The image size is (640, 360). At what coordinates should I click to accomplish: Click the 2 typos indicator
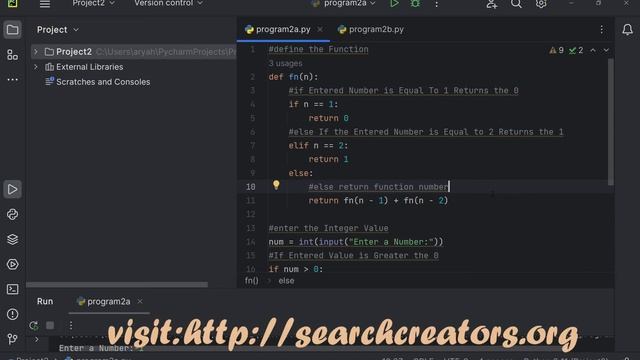(576, 50)
